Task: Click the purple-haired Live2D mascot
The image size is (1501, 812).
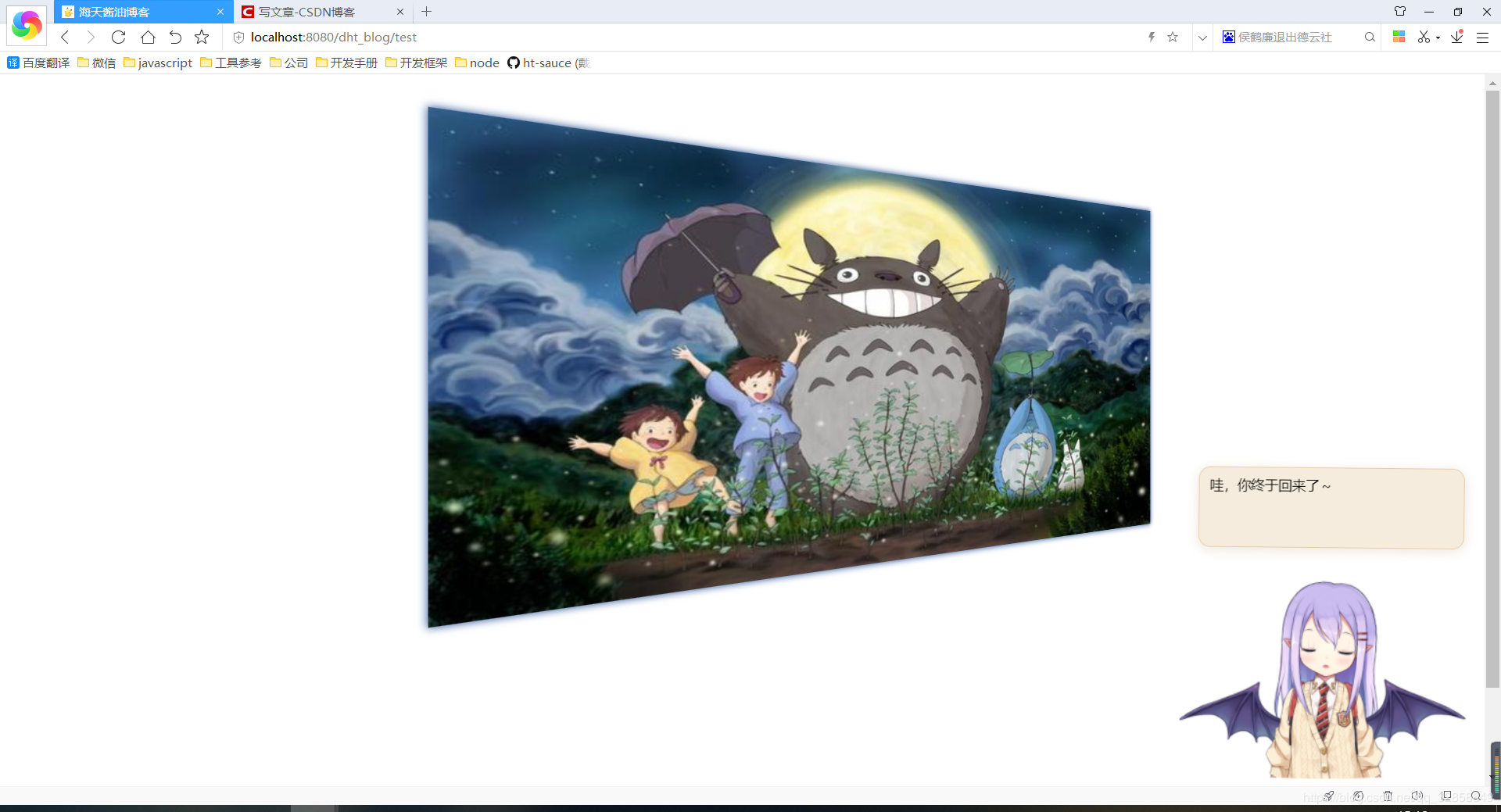Action: click(1323, 680)
